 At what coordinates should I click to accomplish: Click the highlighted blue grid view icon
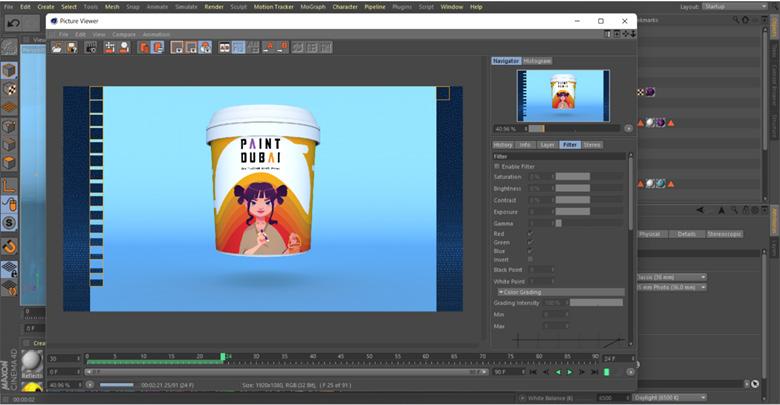pos(239,47)
